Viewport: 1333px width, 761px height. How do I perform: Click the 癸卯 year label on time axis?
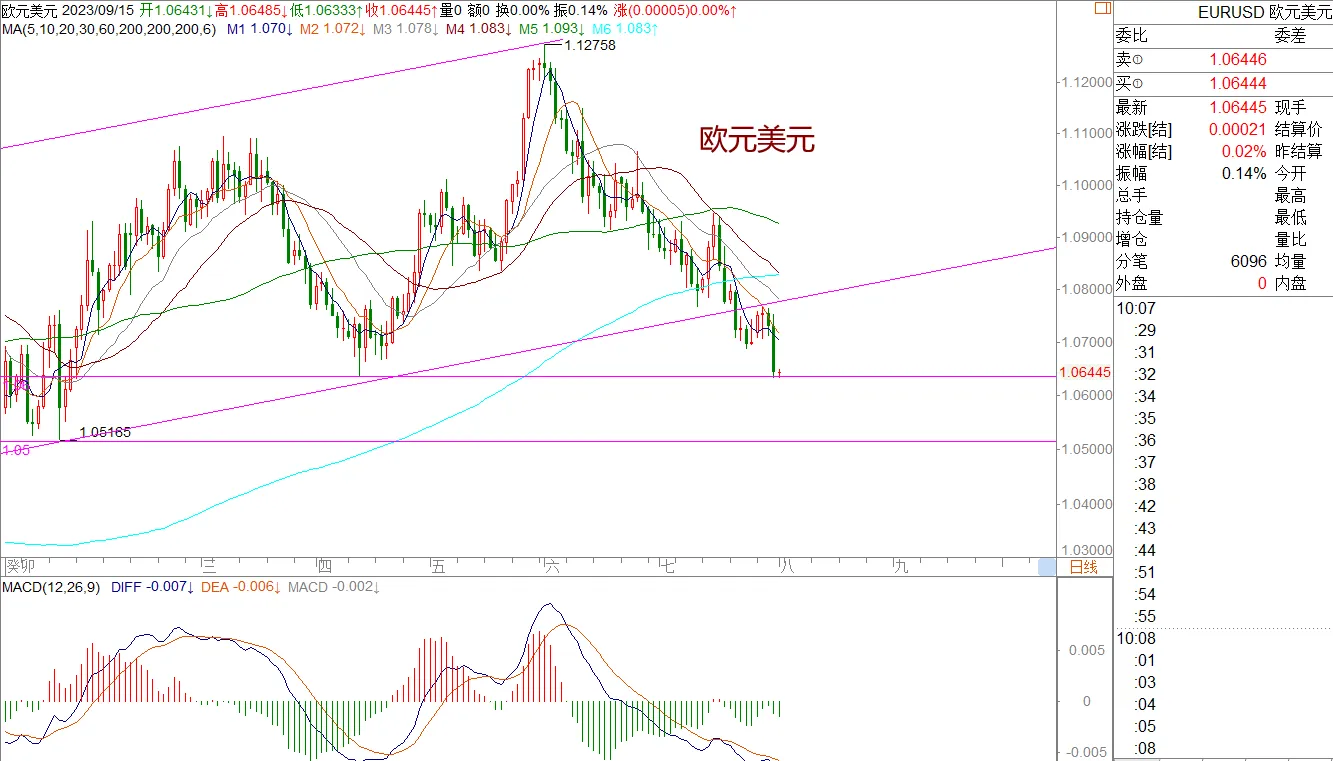(x=20, y=566)
